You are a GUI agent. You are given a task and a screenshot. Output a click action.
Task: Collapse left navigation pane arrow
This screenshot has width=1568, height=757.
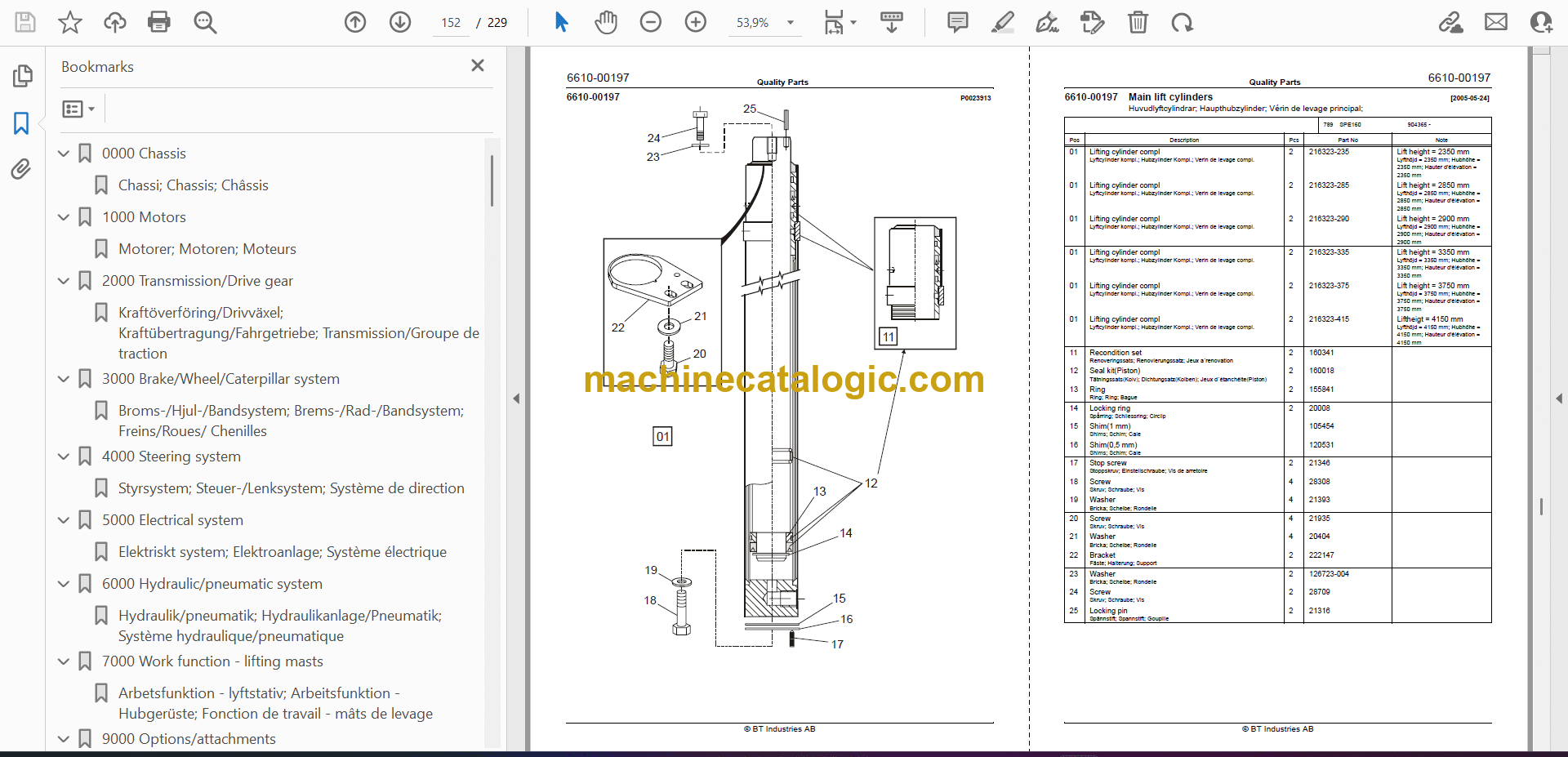[x=516, y=399]
